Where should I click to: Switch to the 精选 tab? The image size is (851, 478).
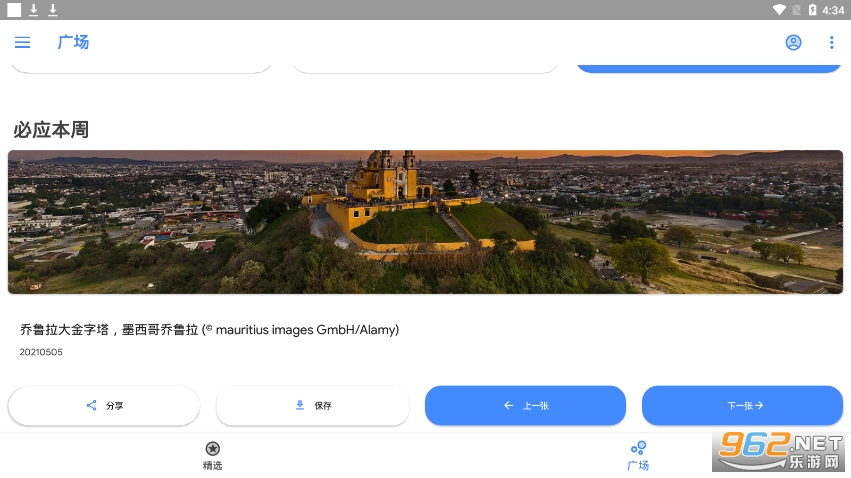212,455
